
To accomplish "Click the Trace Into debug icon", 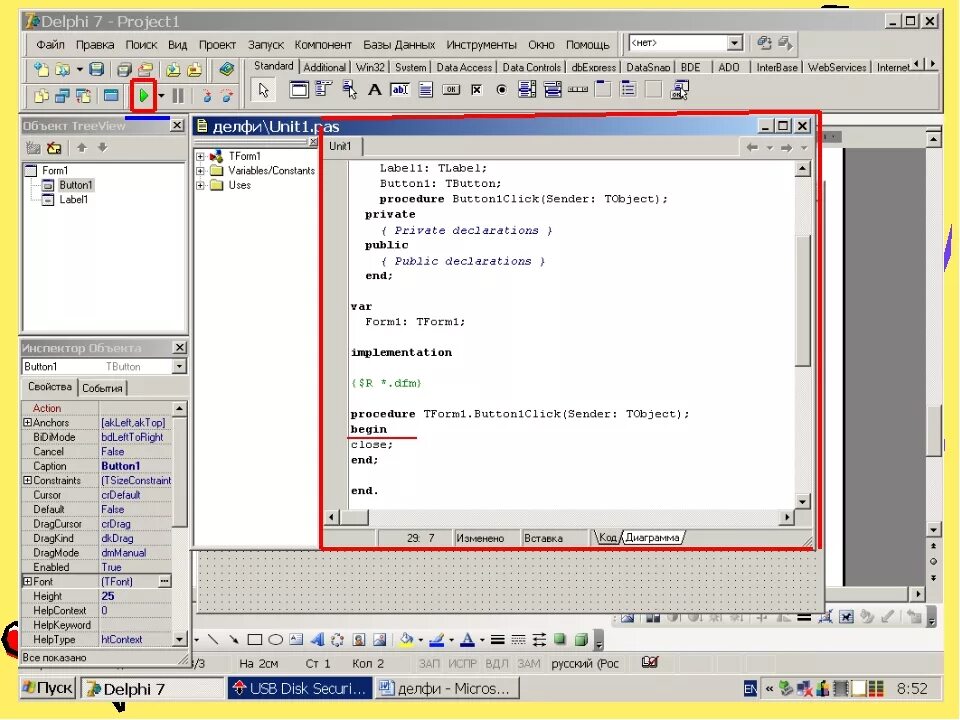I will 207,96.
